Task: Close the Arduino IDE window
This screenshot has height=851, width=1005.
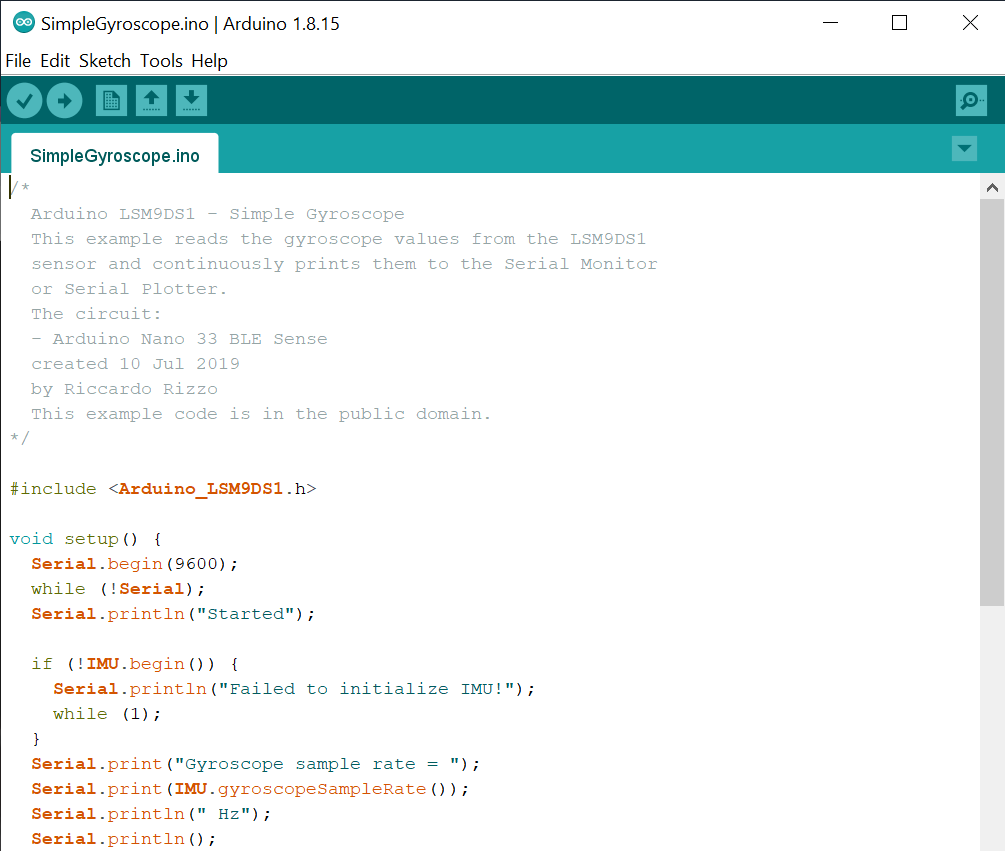Action: point(970,23)
